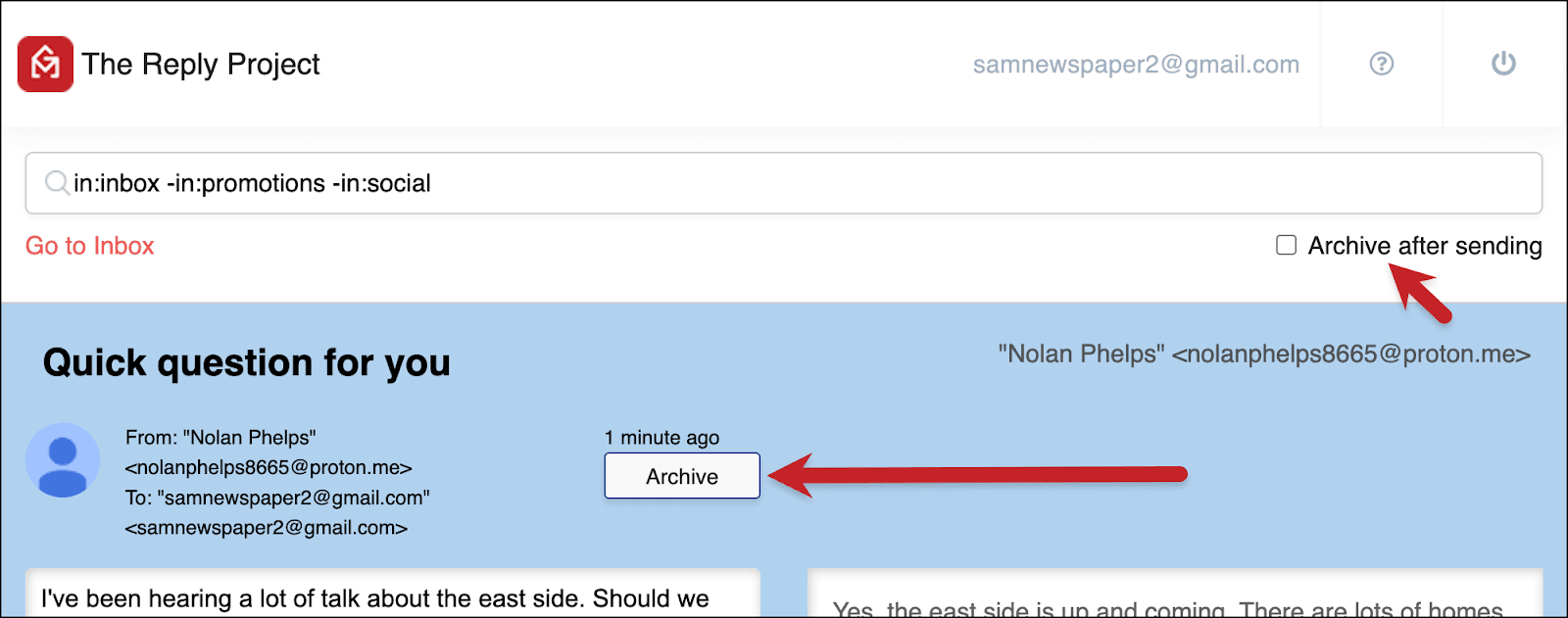1568x618 pixels.
Task: Open the help question mark icon
Action: (1382, 64)
